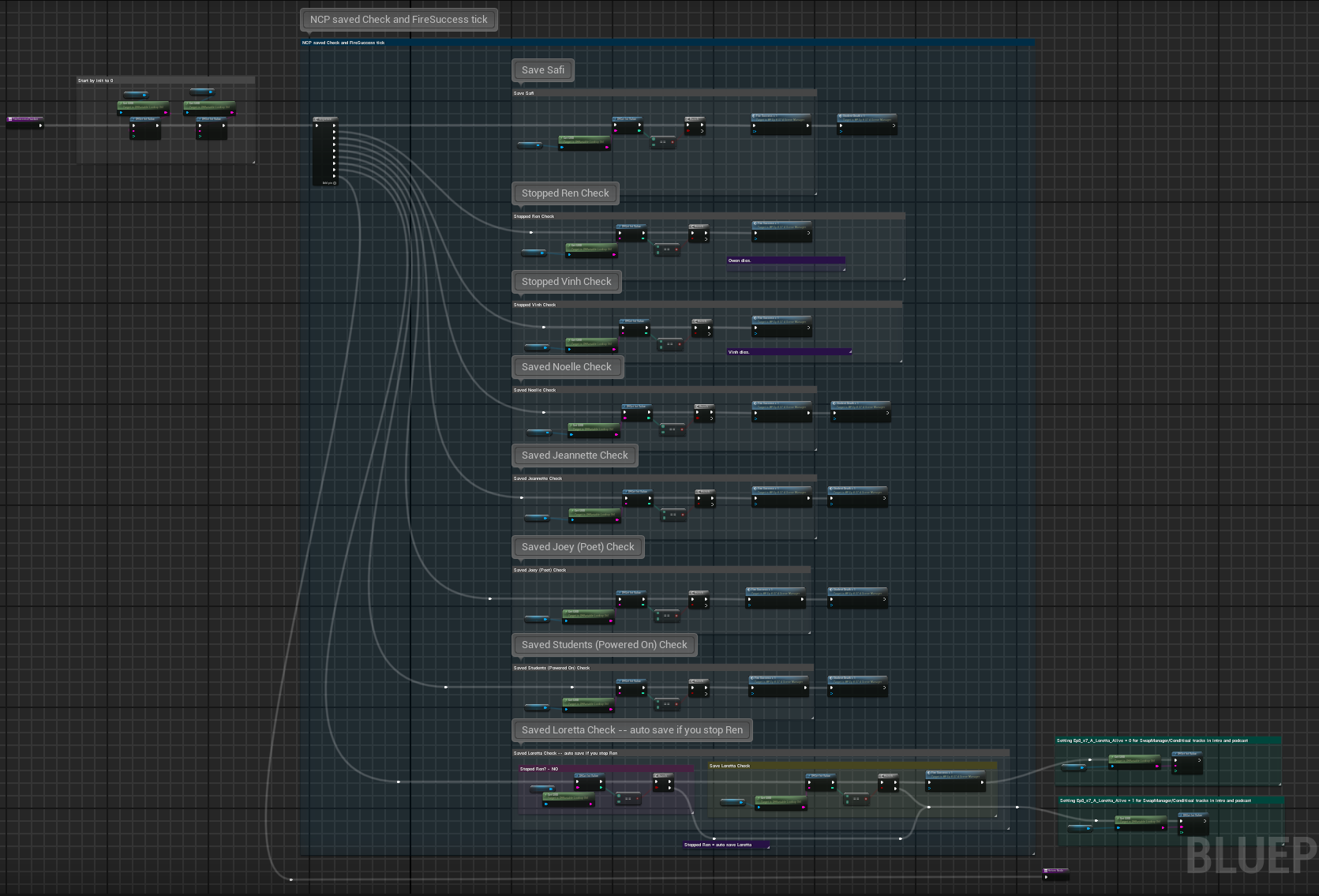
Task: Select the equals comparison node inside Save Loretta Check
Action: coord(857,798)
